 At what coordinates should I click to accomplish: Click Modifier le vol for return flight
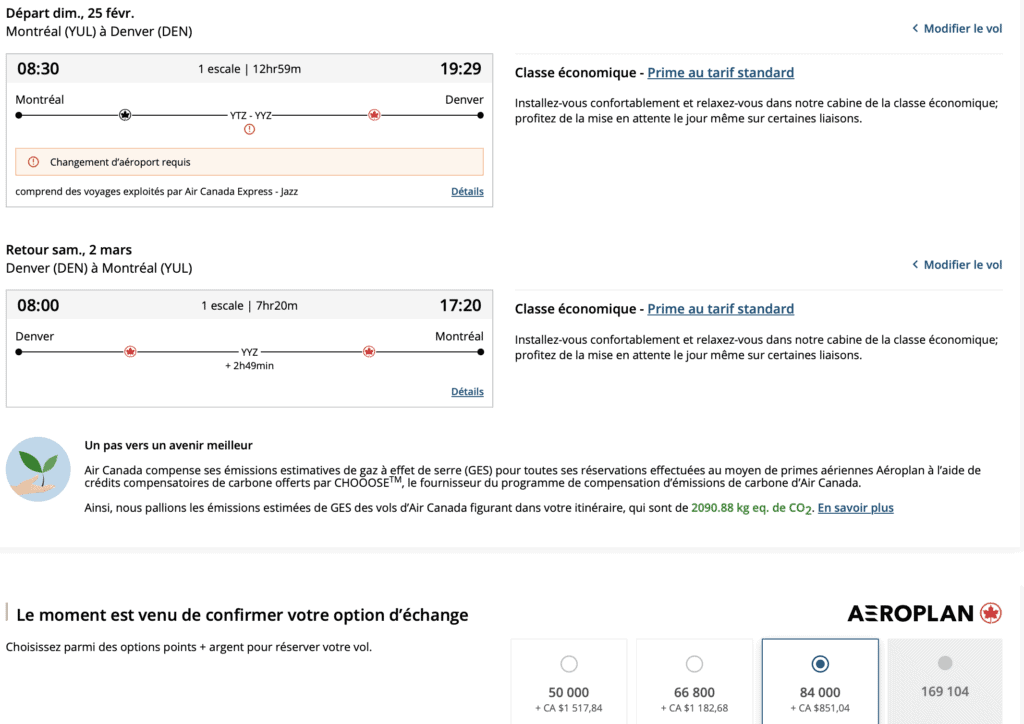(x=957, y=265)
